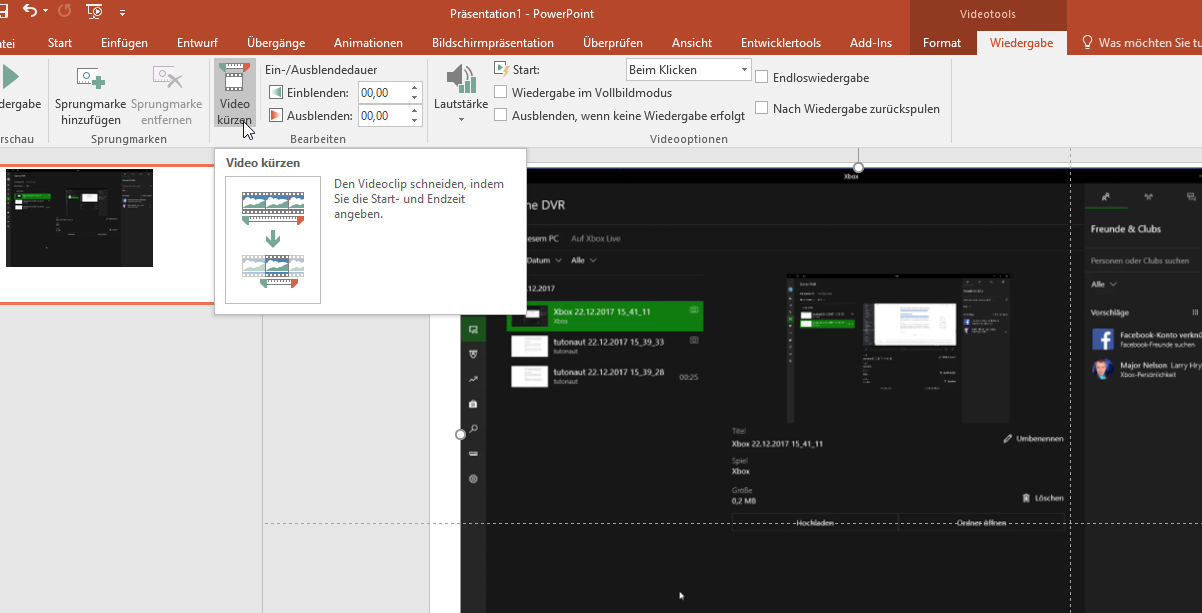Click the rotation handle above the video
The width and height of the screenshot is (1202, 613).
[x=858, y=167]
